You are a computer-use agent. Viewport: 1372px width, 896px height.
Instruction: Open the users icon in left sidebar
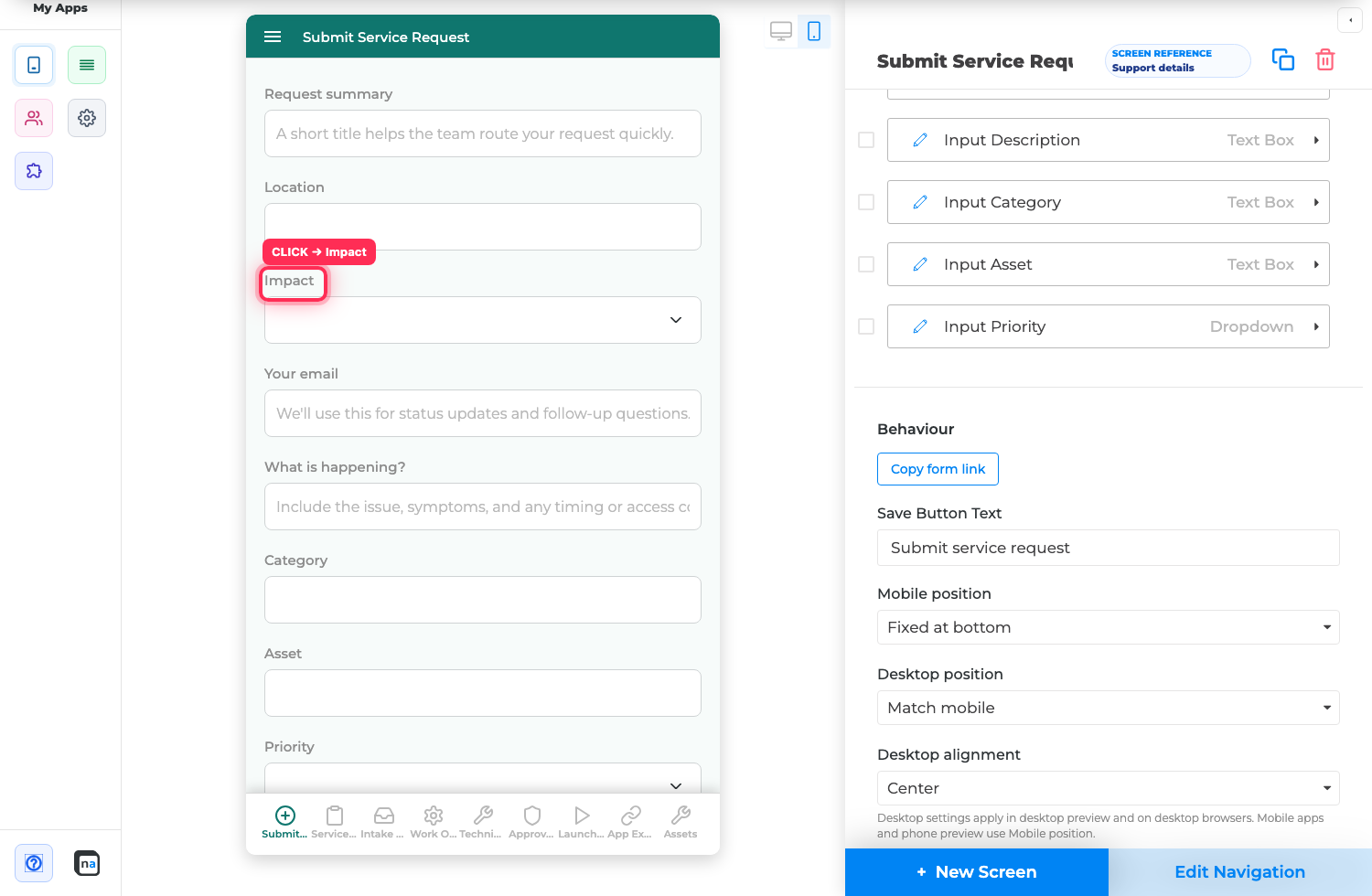click(34, 118)
